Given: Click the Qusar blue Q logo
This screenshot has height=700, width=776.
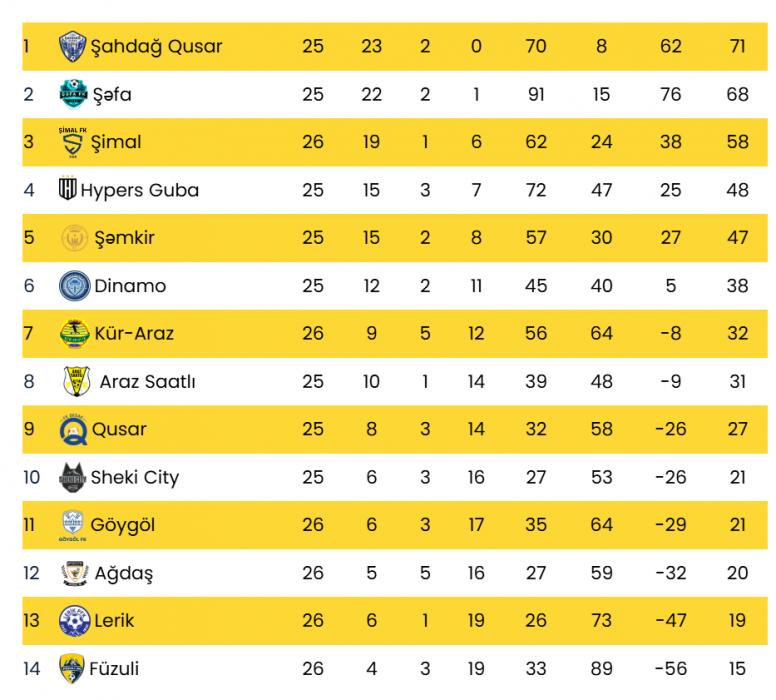Looking at the screenshot, I should 73,429.
